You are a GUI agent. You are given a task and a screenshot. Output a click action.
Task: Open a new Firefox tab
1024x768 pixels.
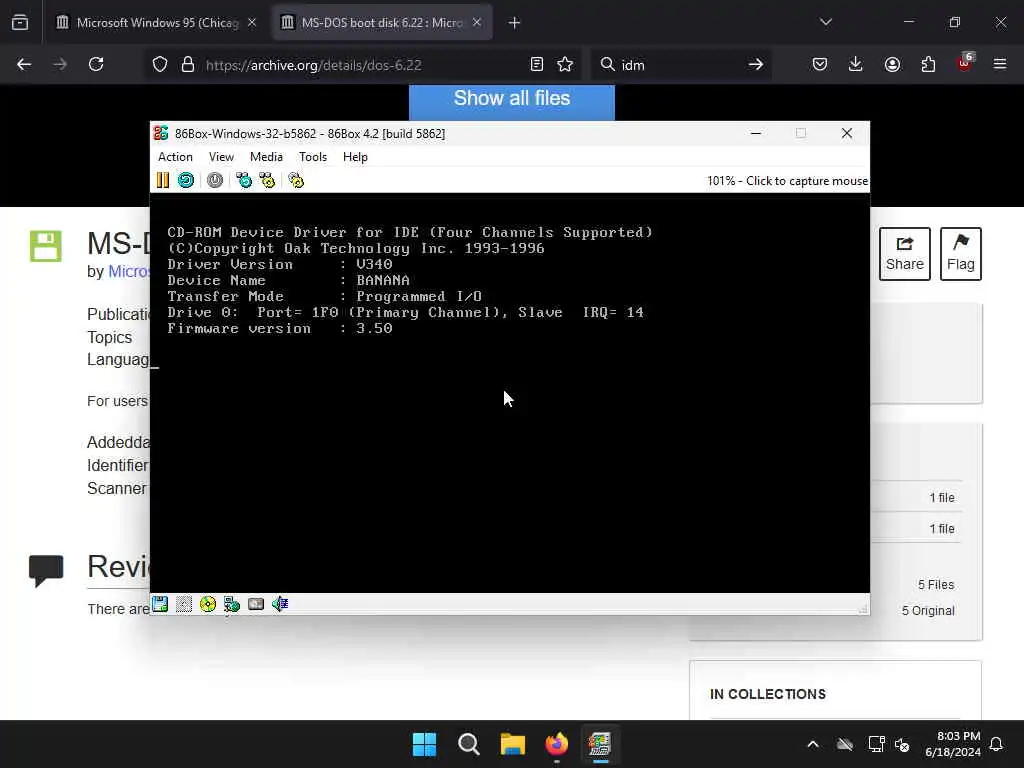click(x=515, y=23)
